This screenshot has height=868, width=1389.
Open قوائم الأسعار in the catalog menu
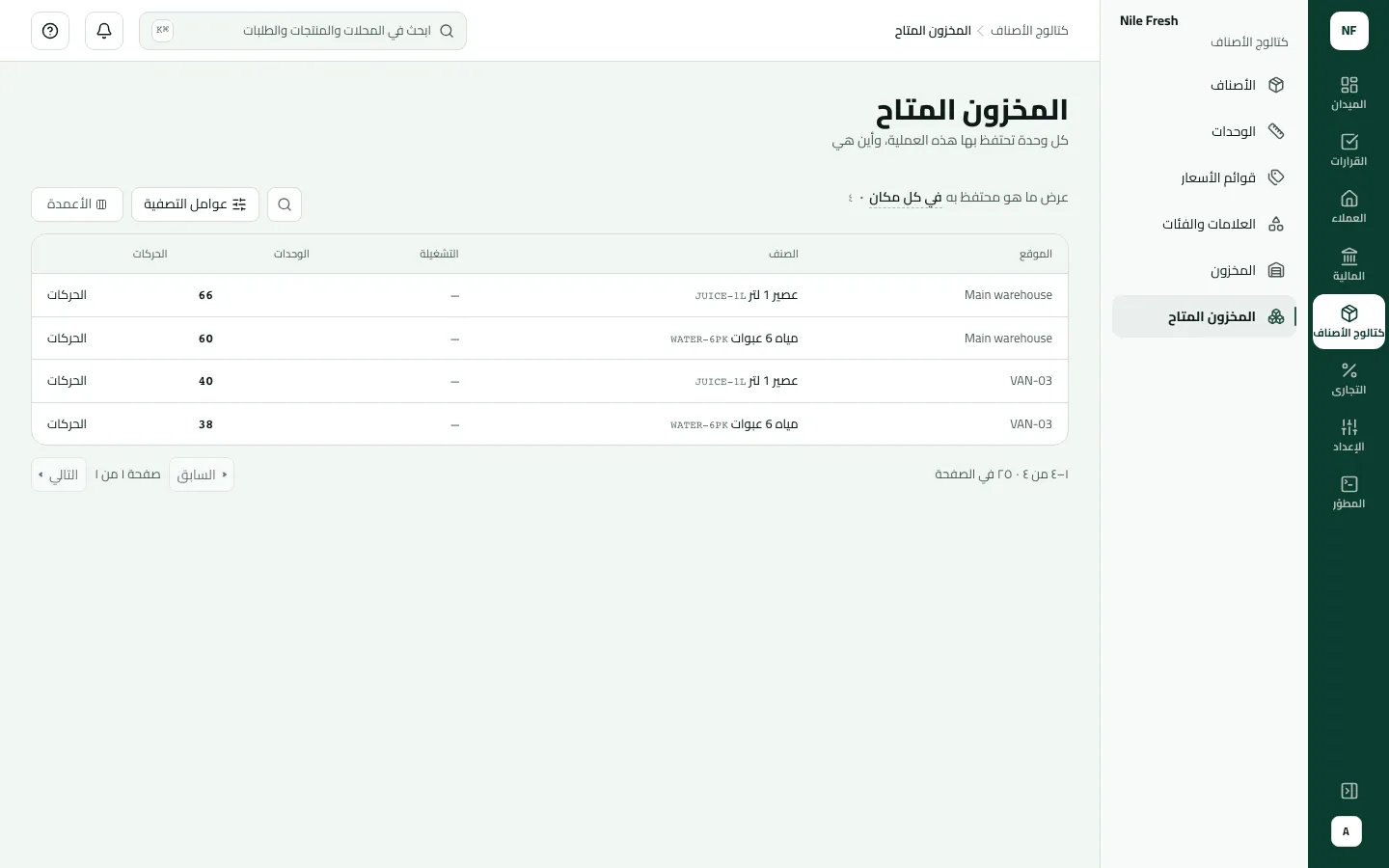(1204, 177)
